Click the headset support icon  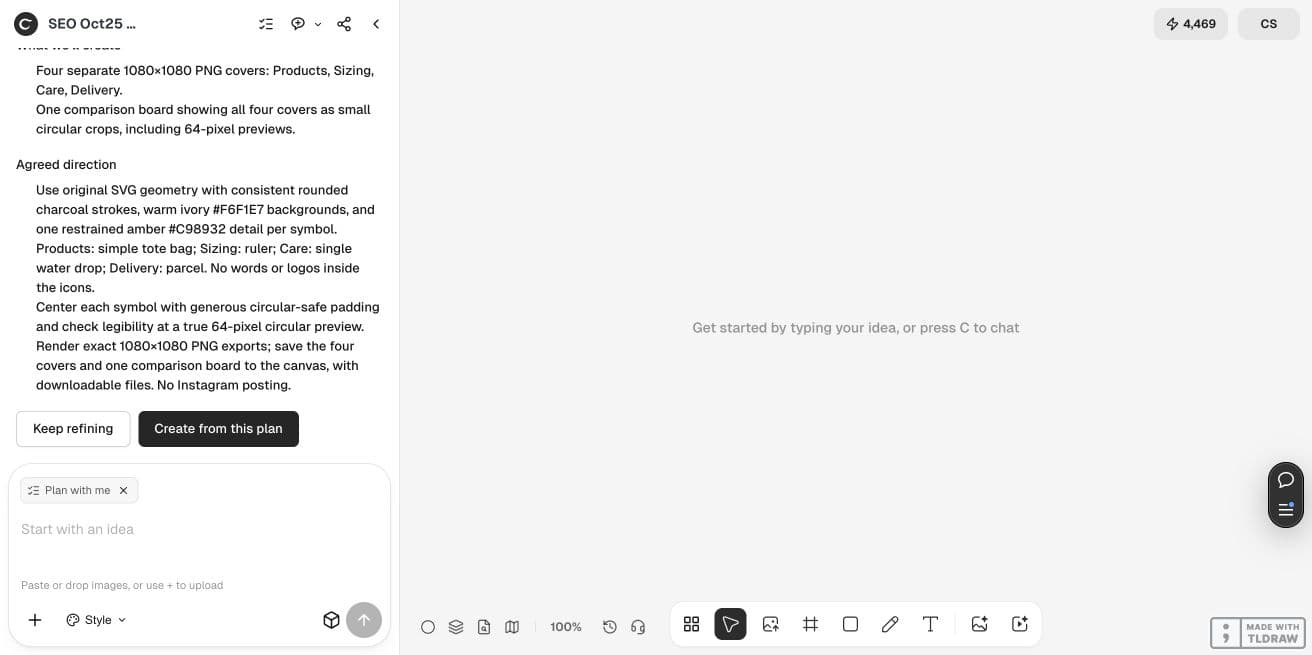point(638,627)
